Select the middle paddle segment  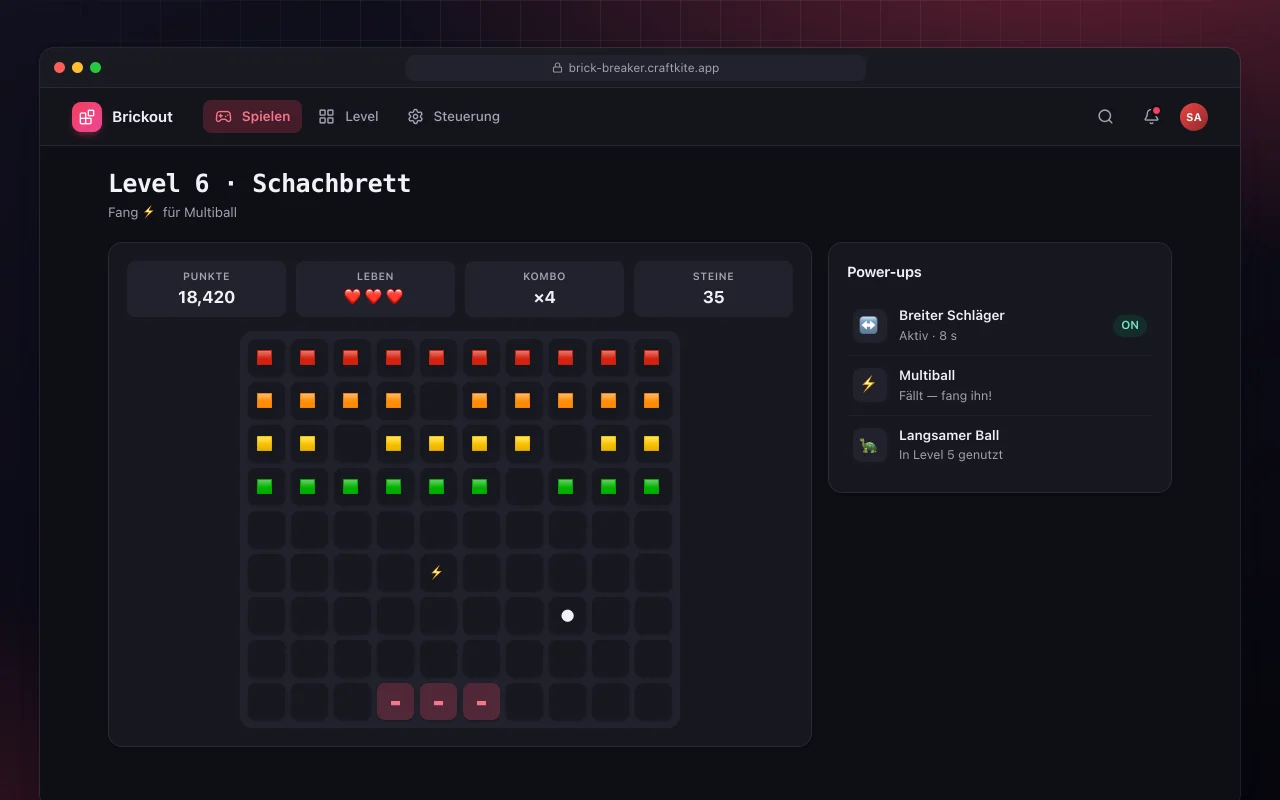click(x=438, y=702)
